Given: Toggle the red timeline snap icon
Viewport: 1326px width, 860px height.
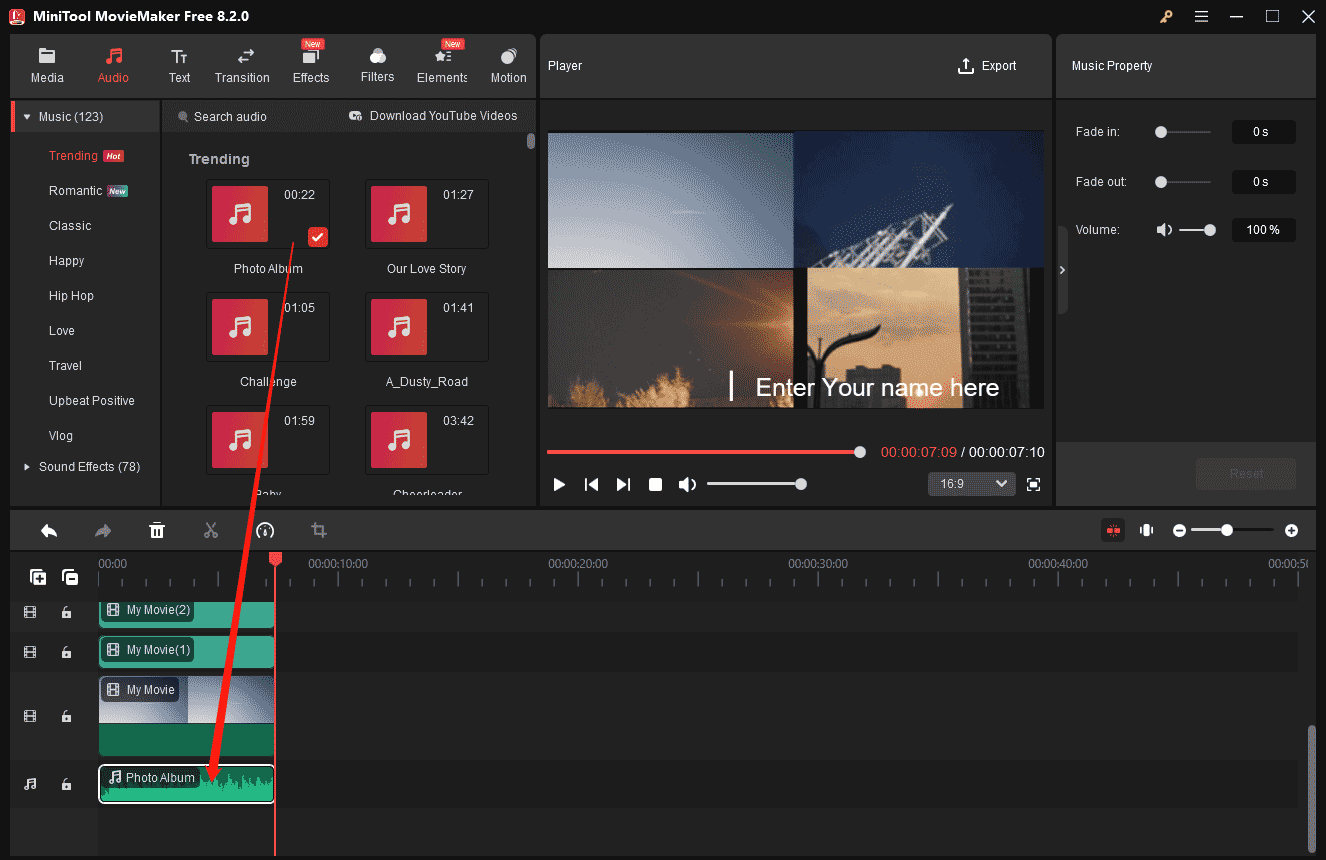Looking at the screenshot, I should 1113,530.
